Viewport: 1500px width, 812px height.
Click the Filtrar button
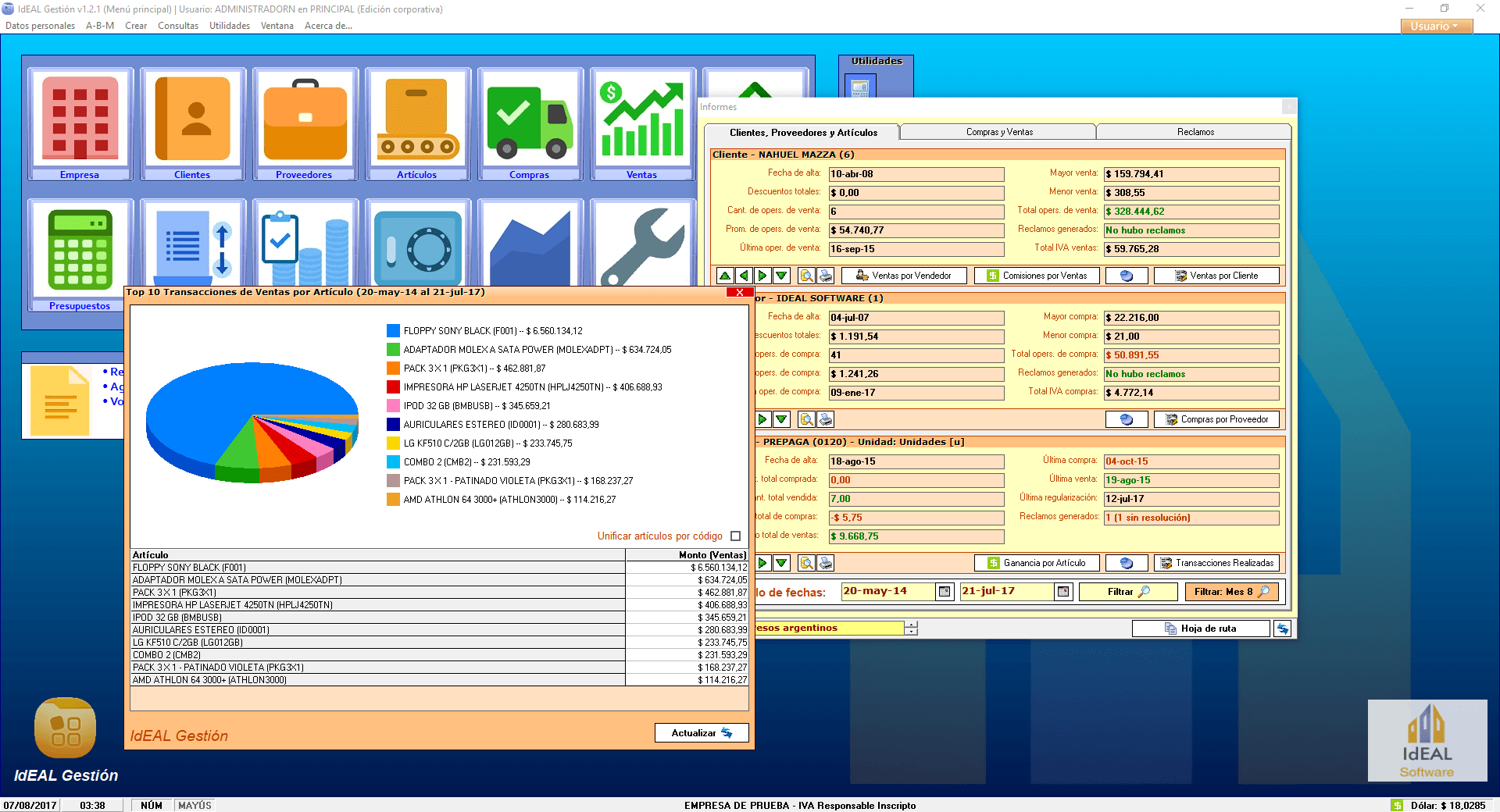1128,592
